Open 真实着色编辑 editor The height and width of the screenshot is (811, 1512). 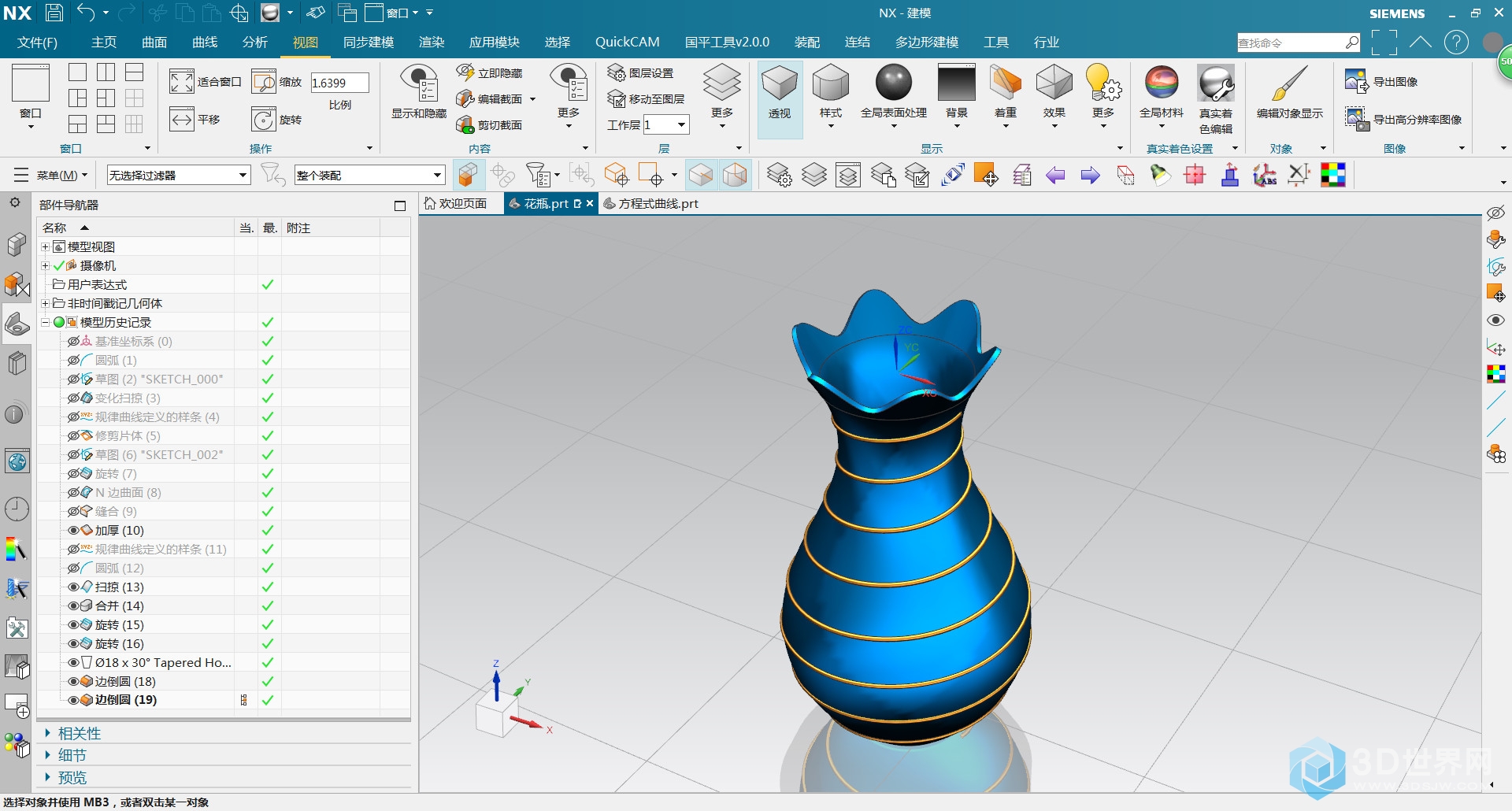pyautogui.click(x=1215, y=100)
